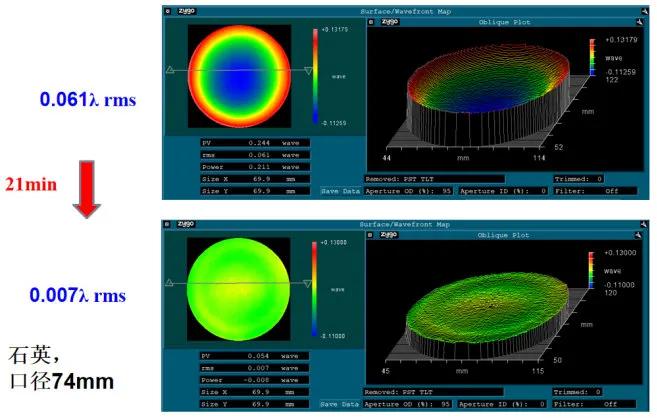Click zygo logo beside Surface/Wavefront Map title, PV 0.054 window

pos(186,224)
